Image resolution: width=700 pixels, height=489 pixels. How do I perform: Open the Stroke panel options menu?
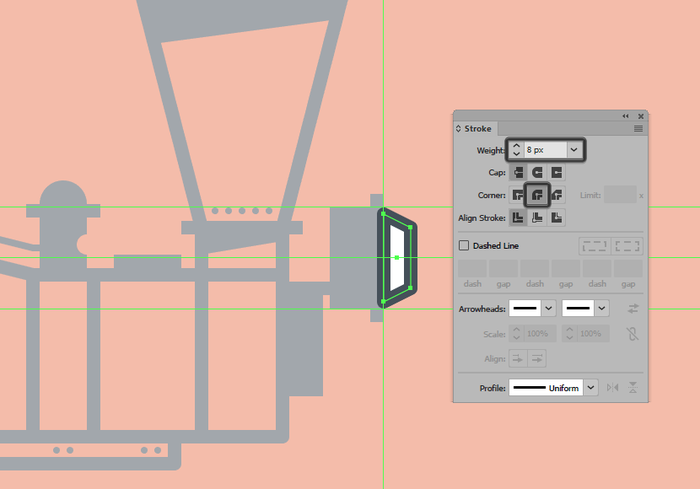(x=638, y=129)
